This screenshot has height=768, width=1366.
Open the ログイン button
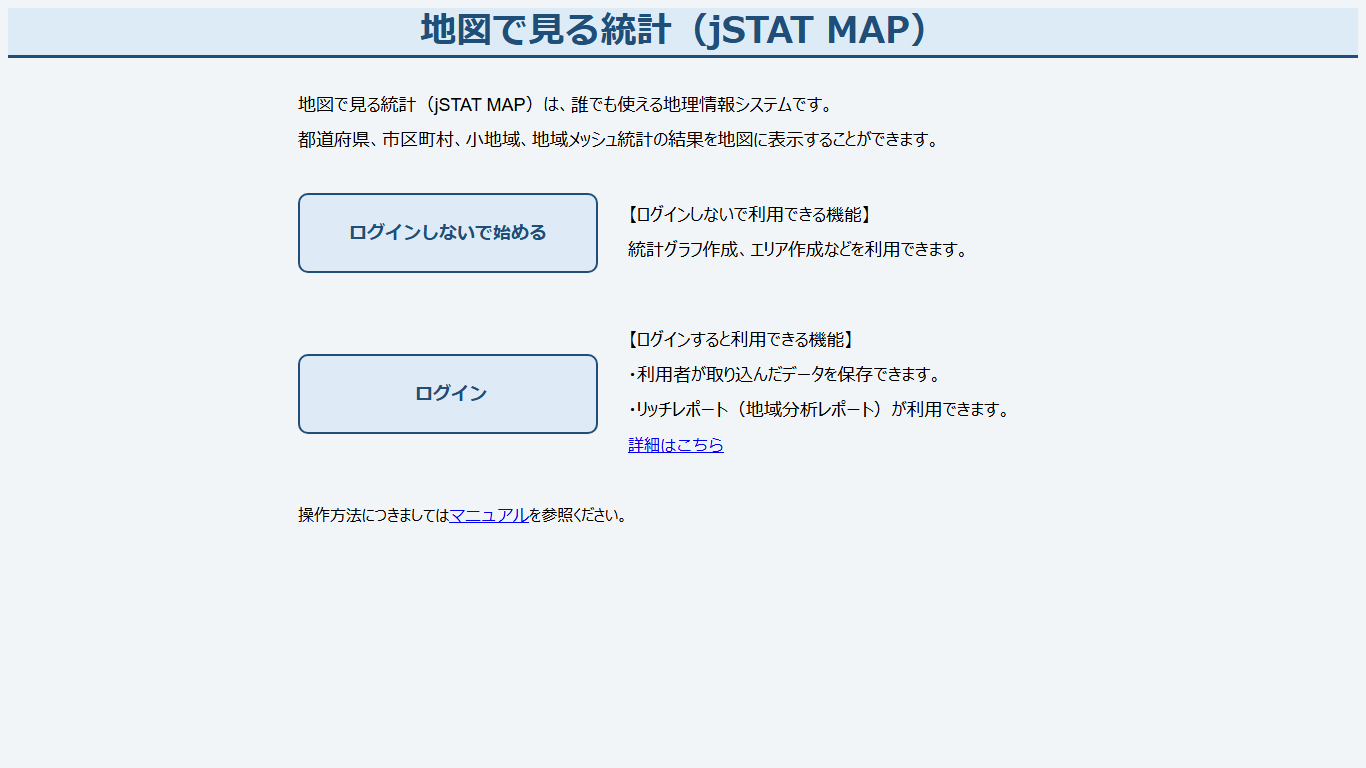tap(448, 394)
